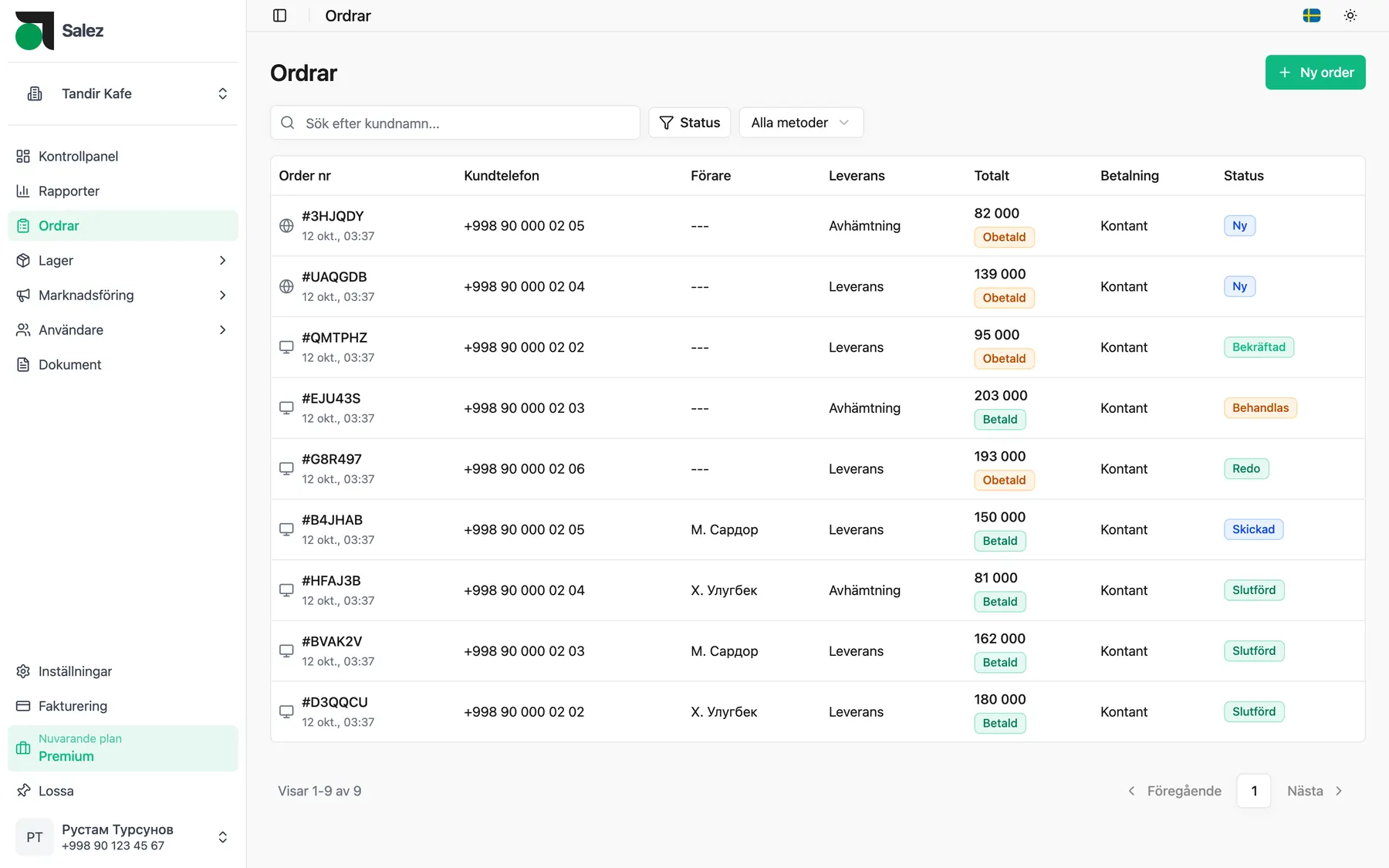This screenshot has width=1389, height=868.
Task: Click the search by customer name field
Action: click(455, 123)
